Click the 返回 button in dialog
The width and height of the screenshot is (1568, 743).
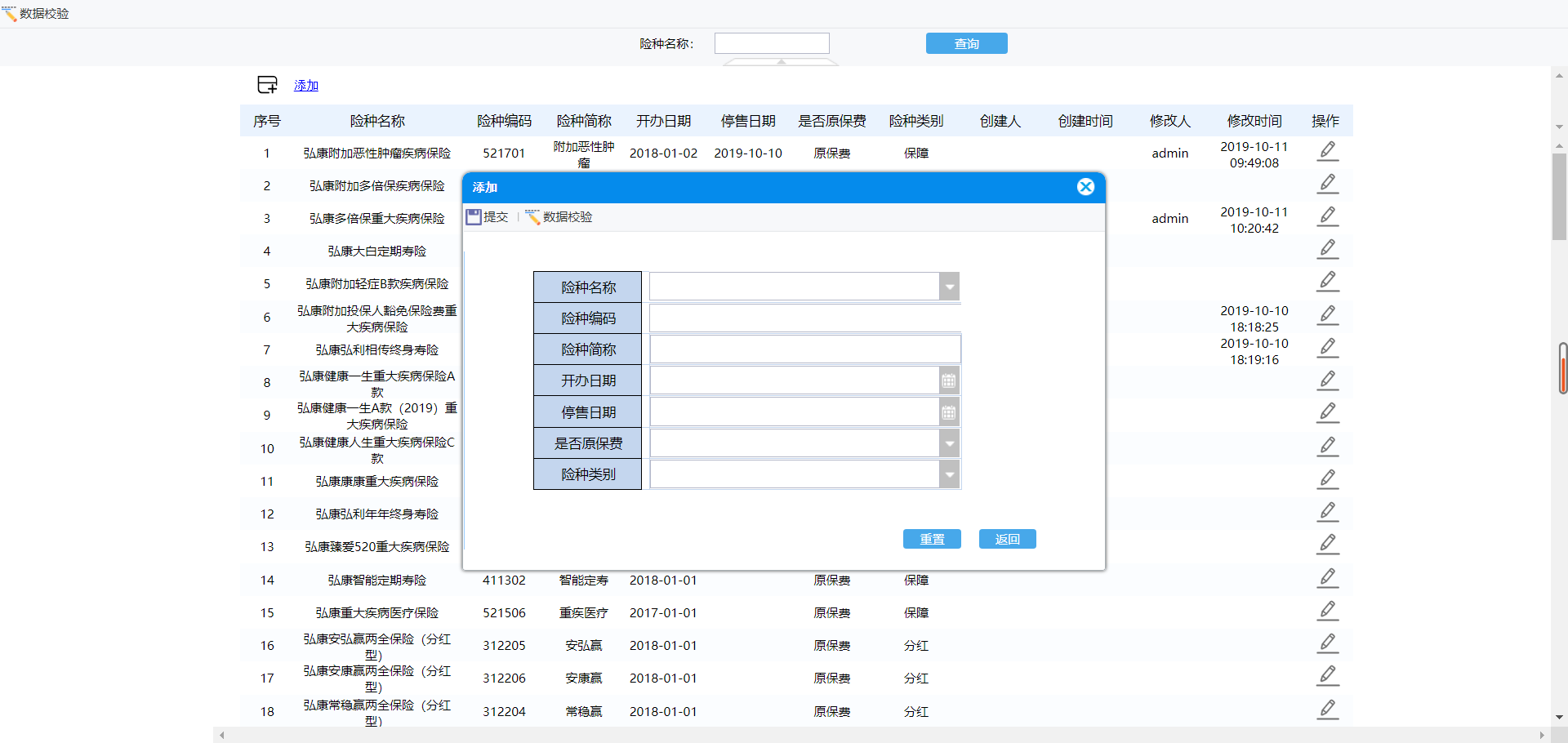[x=1008, y=539]
